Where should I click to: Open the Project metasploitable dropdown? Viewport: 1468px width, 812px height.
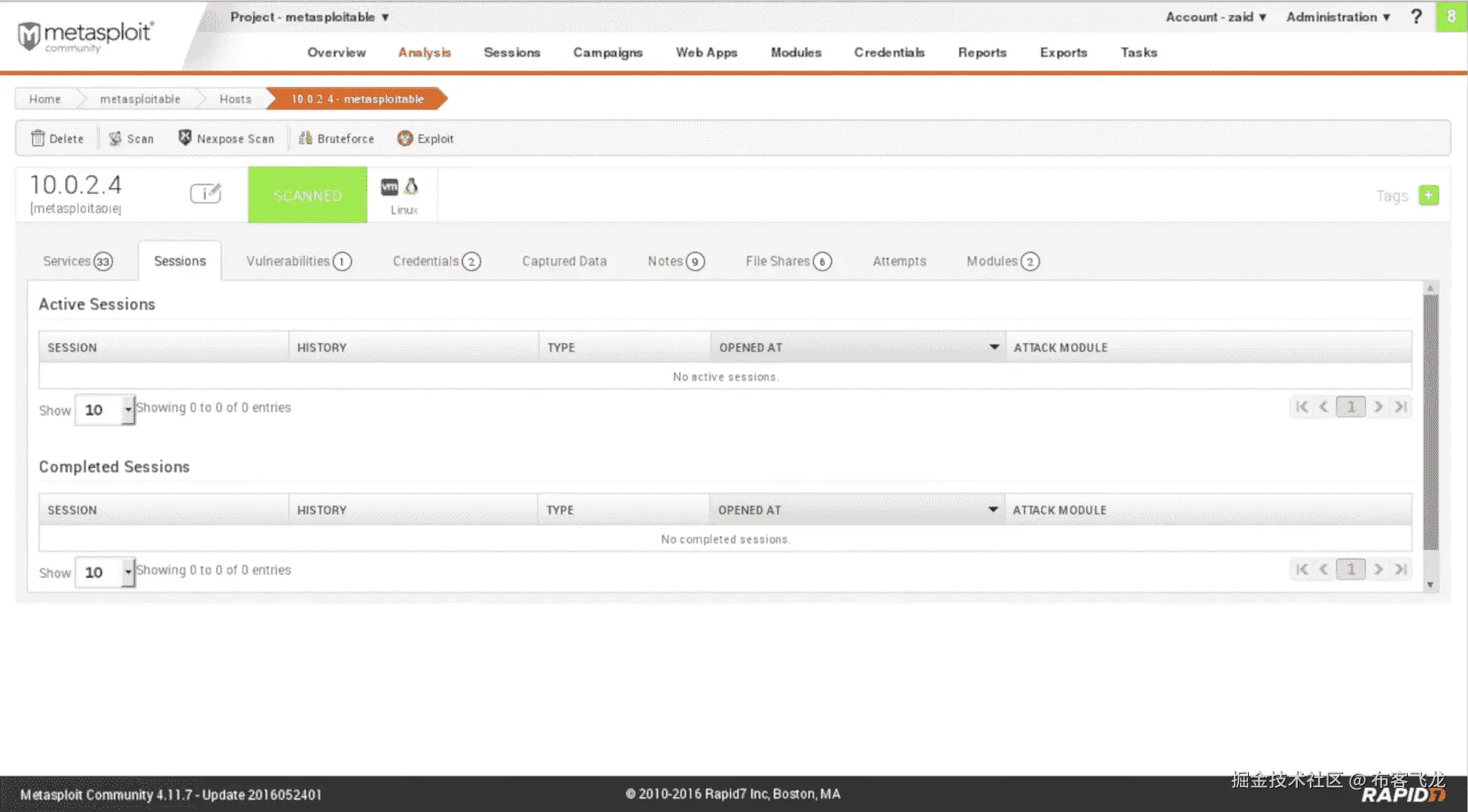[x=309, y=17]
